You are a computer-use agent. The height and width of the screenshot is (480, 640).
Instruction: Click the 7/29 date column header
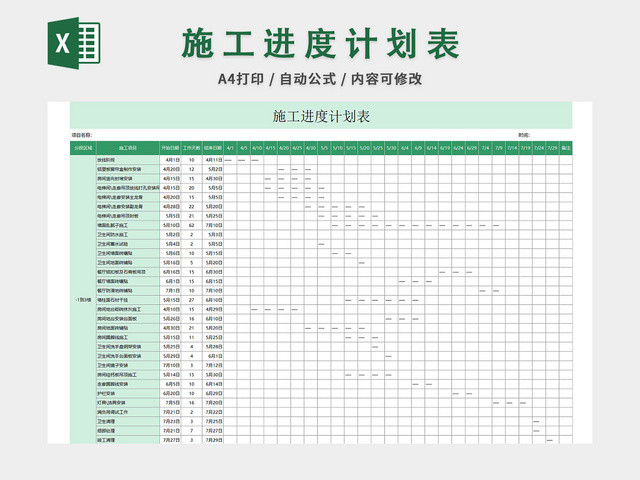coord(553,148)
